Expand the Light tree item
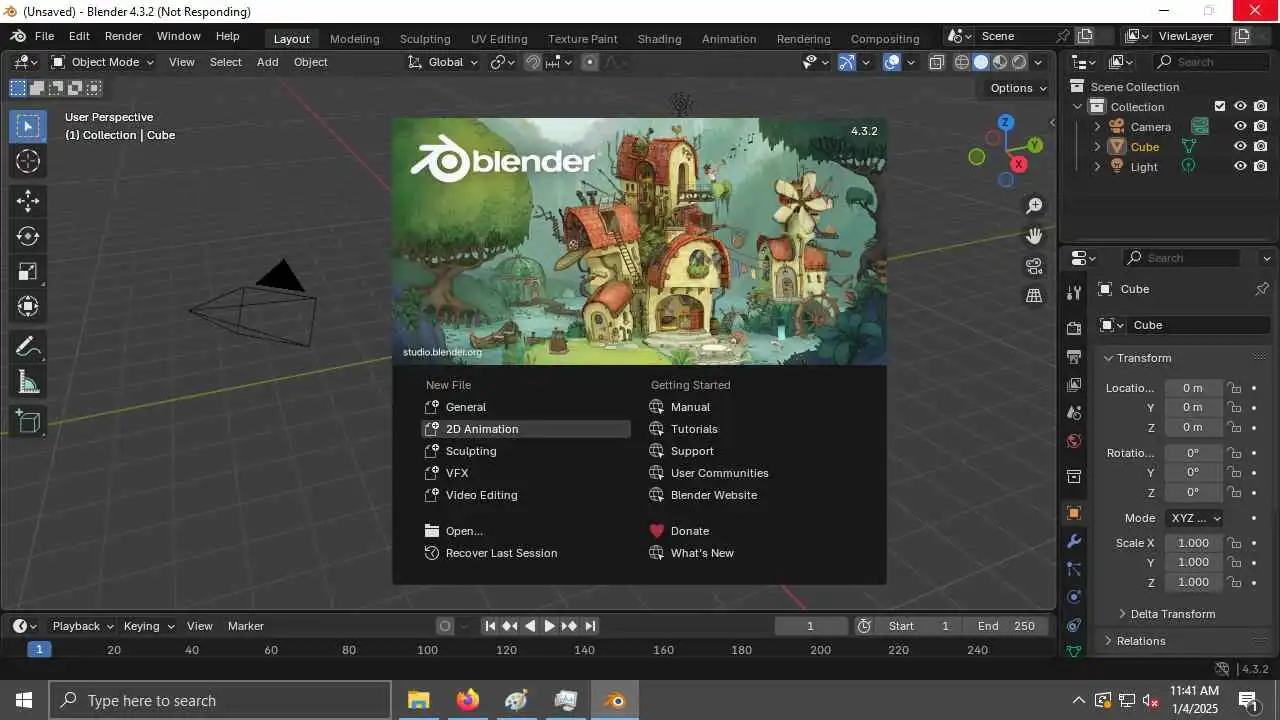Screen dimensions: 1280x720 coord(1097,167)
